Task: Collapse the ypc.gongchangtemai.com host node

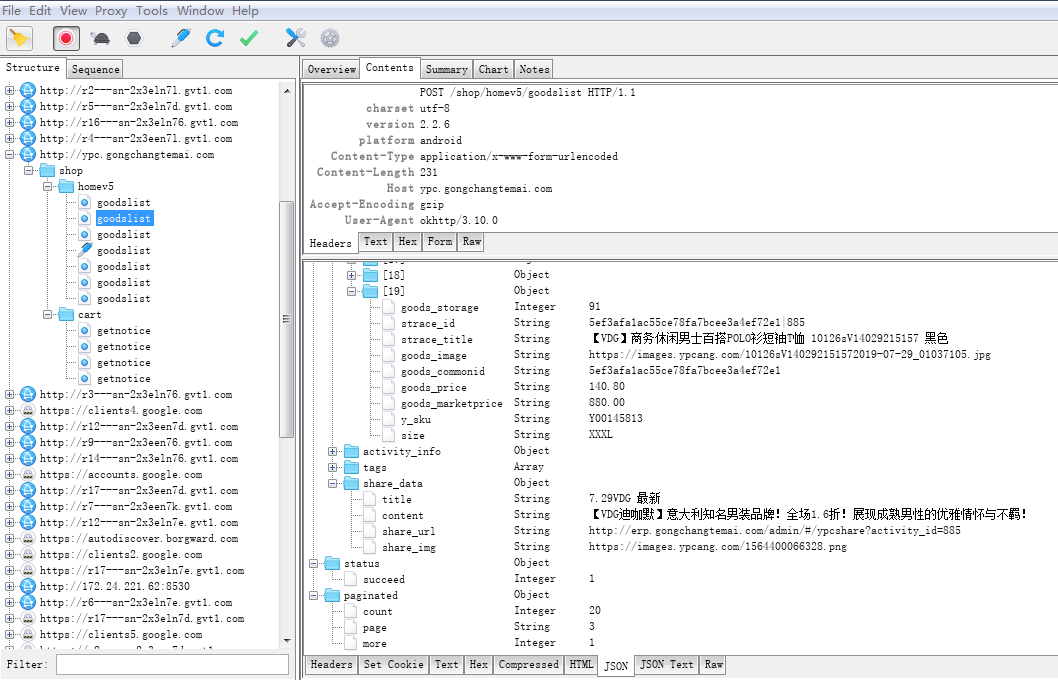Action: pos(9,154)
